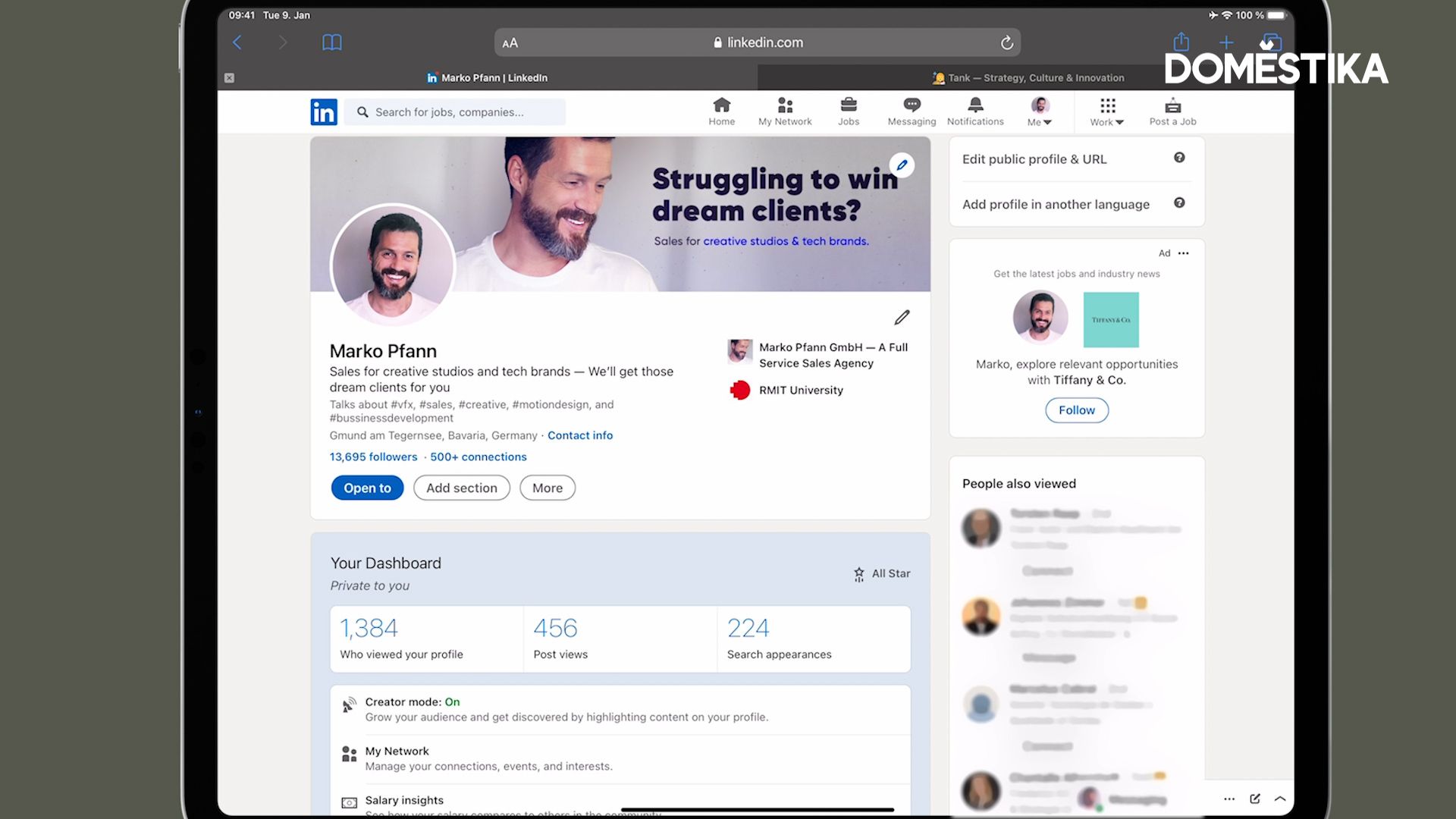Open the ad's three-dot options menu

[x=1184, y=253]
